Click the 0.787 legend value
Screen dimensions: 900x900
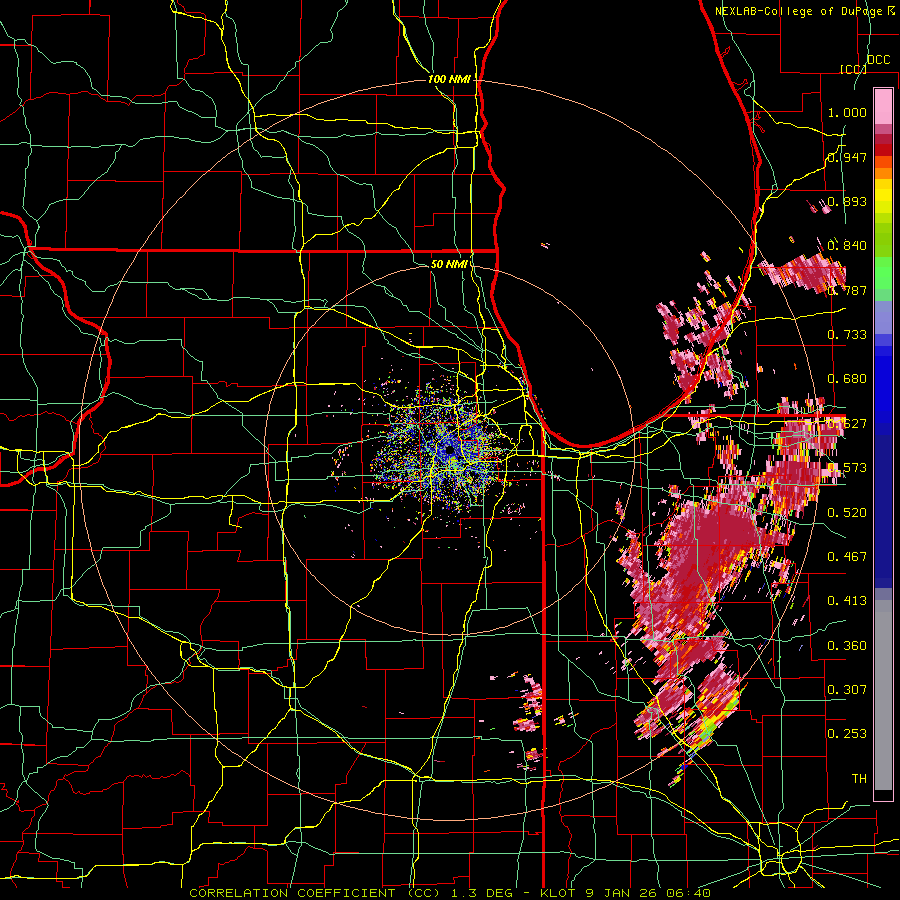(847, 290)
